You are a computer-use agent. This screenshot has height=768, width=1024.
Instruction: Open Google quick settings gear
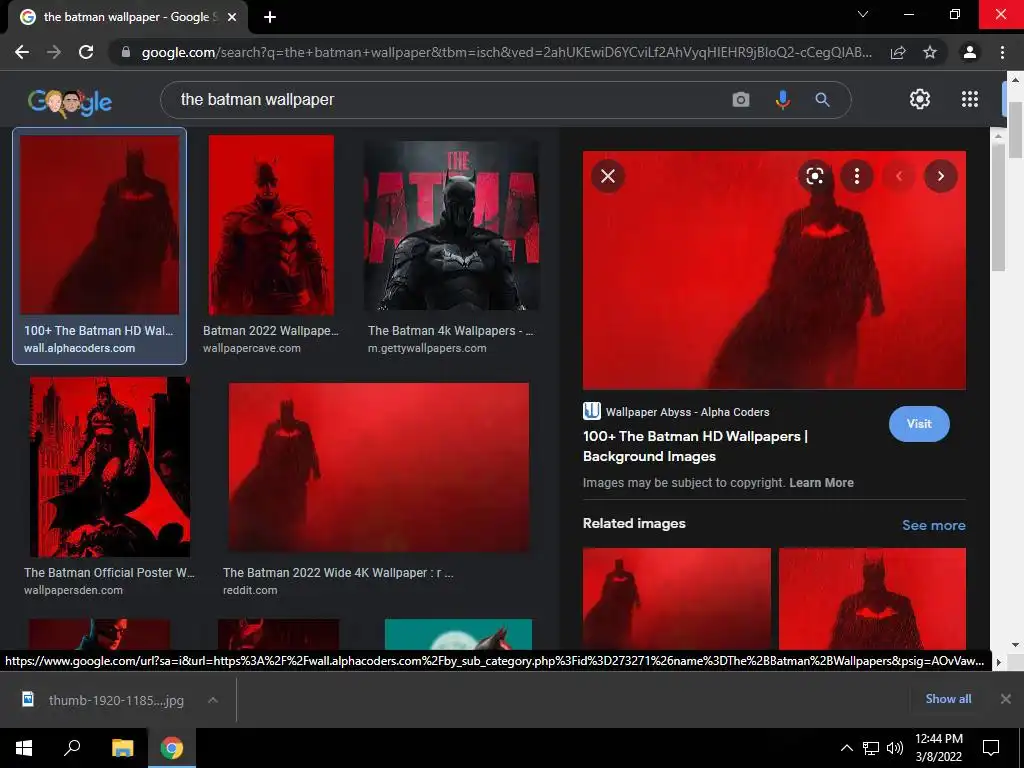tap(920, 99)
